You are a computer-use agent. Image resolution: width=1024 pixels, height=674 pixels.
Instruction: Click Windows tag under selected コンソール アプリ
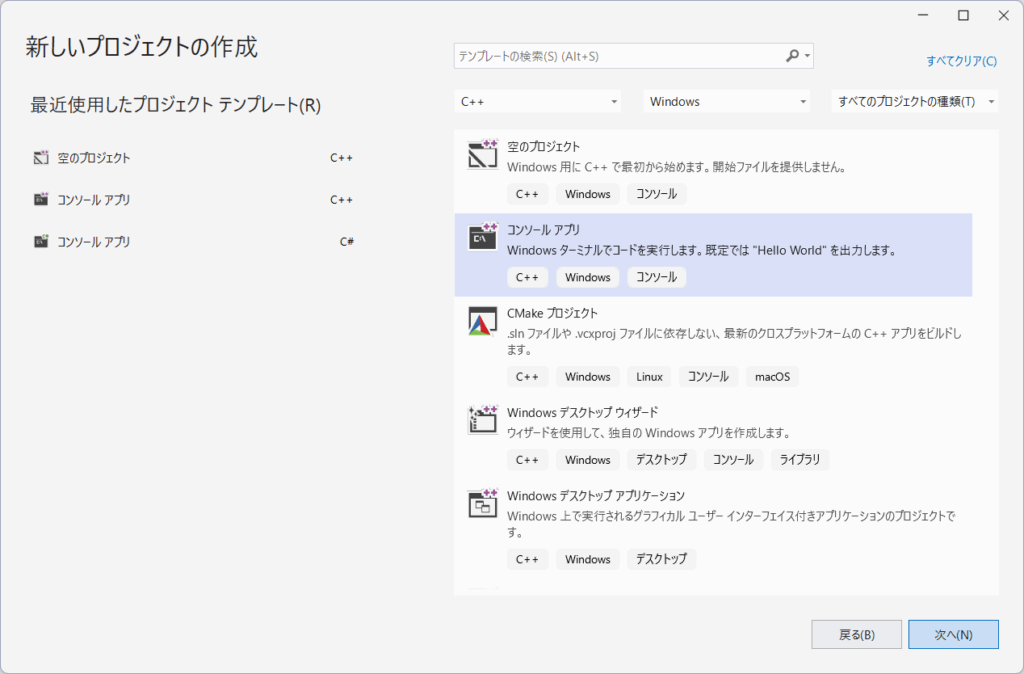pyautogui.click(x=588, y=277)
